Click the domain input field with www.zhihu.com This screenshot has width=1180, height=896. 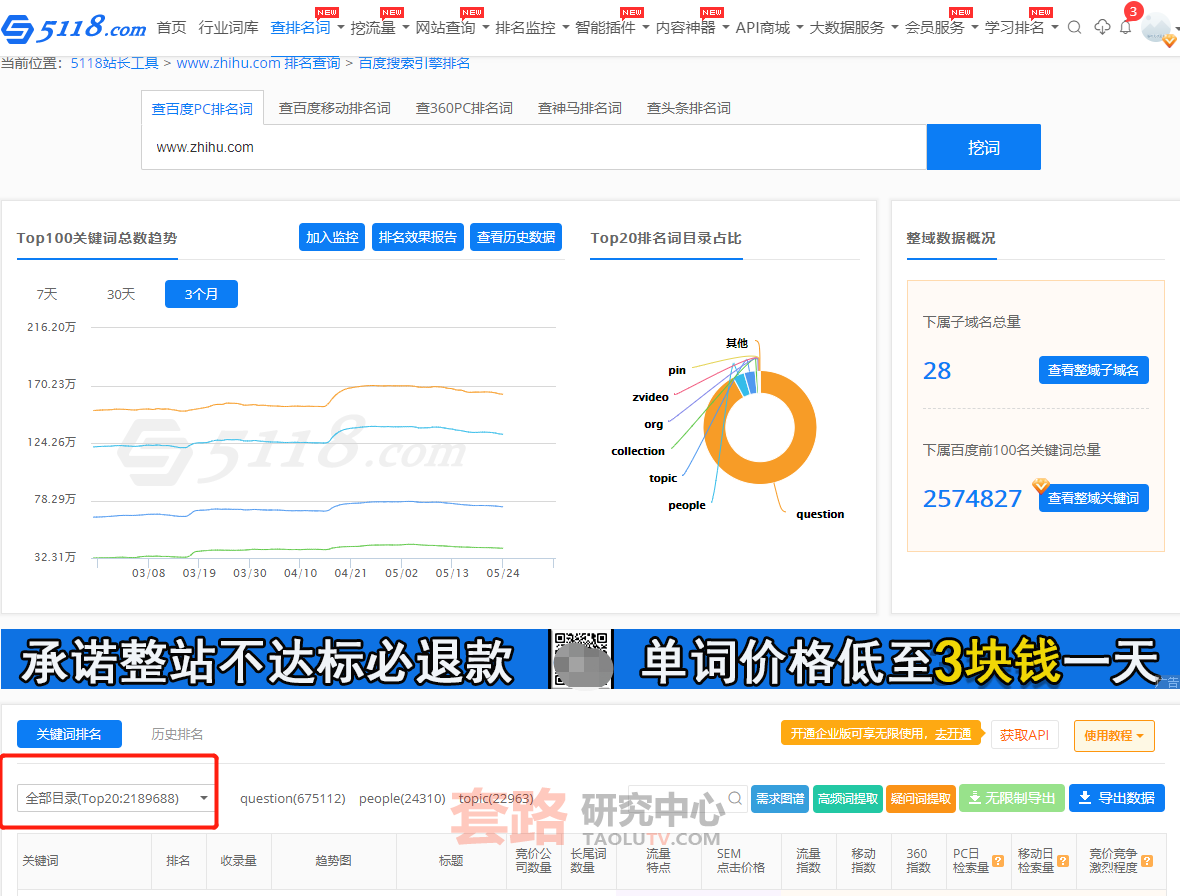(x=534, y=147)
